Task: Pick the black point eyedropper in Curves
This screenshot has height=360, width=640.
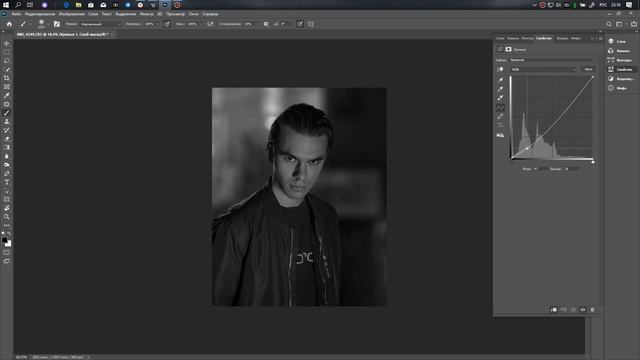Action: [500, 80]
